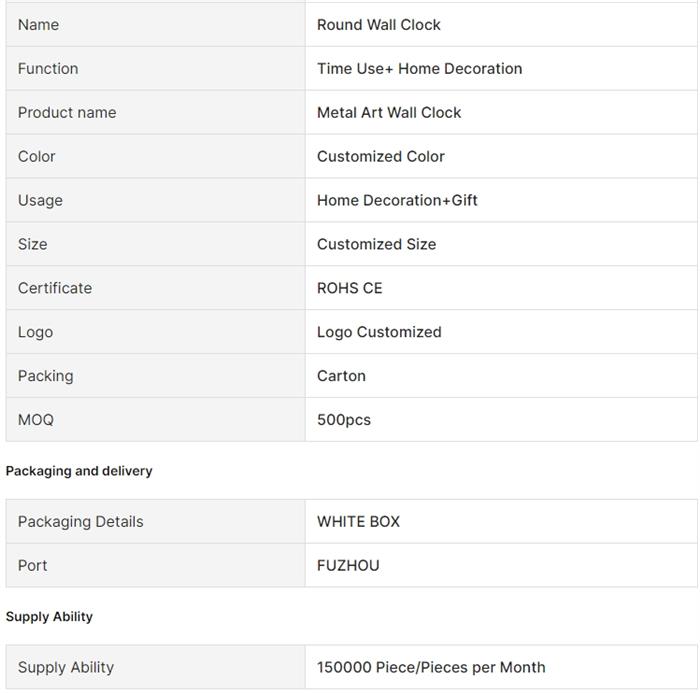
Task: Select the 500pcs MOQ value
Action: pyautogui.click(x=344, y=420)
